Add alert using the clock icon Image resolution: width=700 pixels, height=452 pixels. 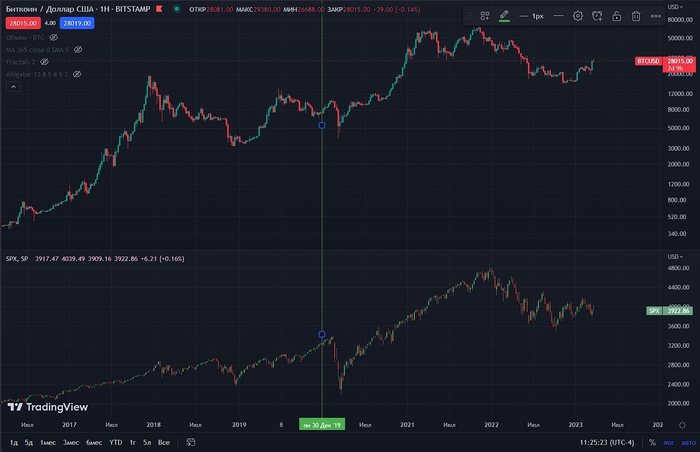pos(597,16)
